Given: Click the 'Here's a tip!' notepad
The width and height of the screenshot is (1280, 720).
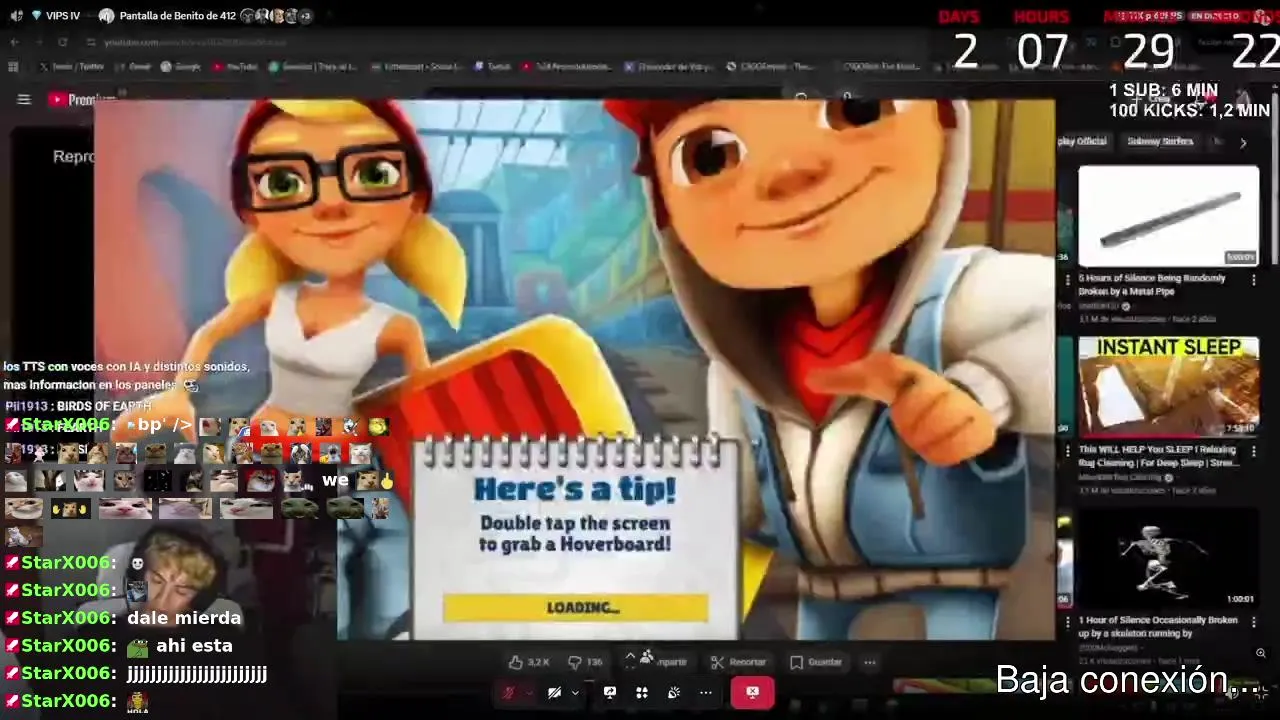Looking at the screenshot, I should click(577, 540).
